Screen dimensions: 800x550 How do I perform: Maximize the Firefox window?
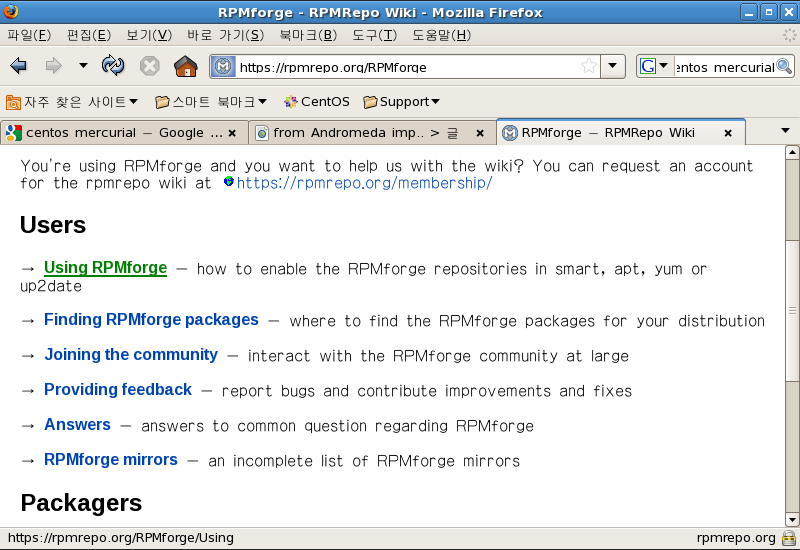768,12
